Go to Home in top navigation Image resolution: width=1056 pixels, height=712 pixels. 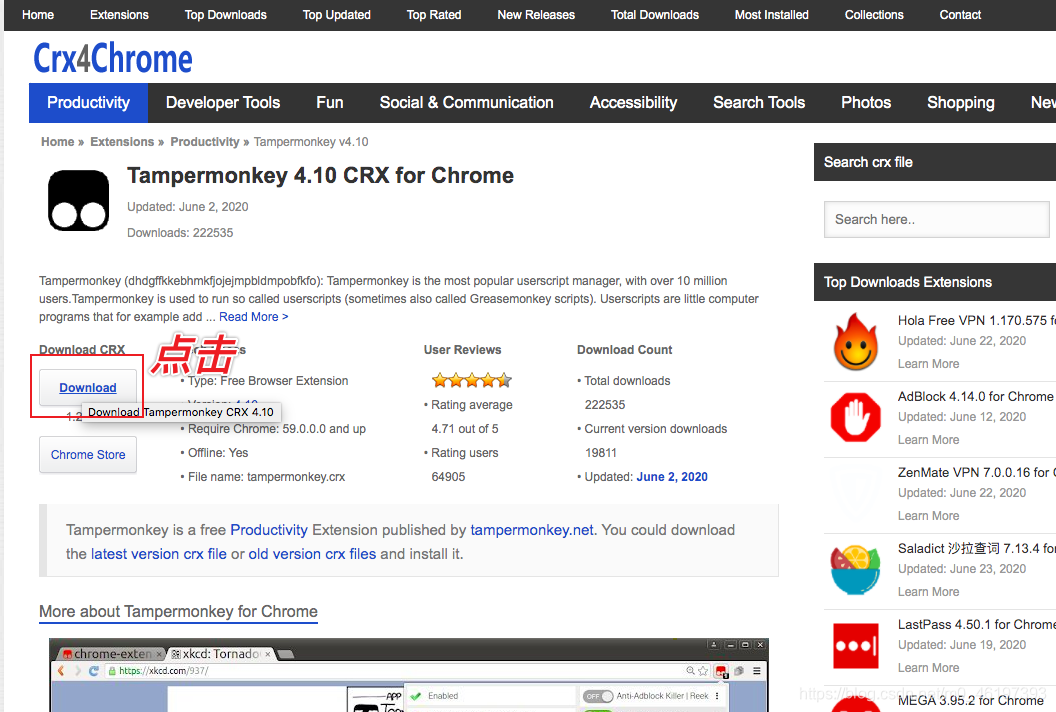click(x=38, y=15)
